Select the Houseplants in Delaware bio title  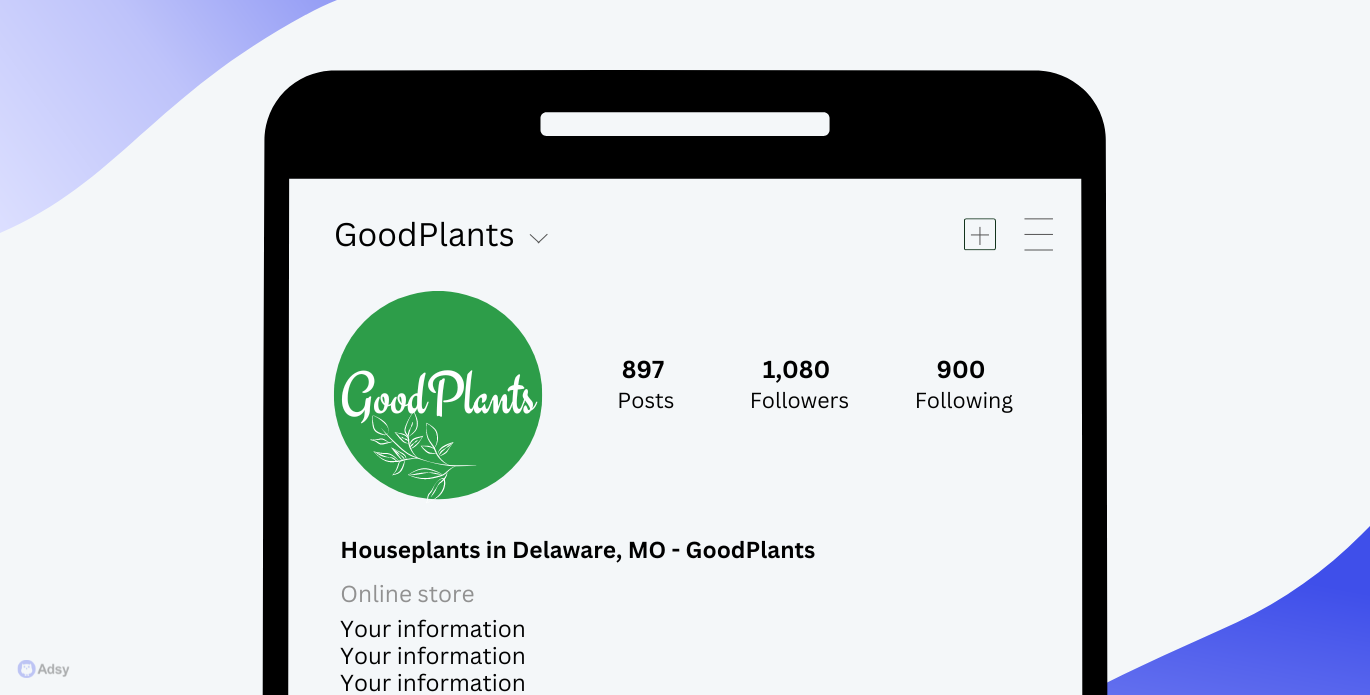(x=578, y=550)
